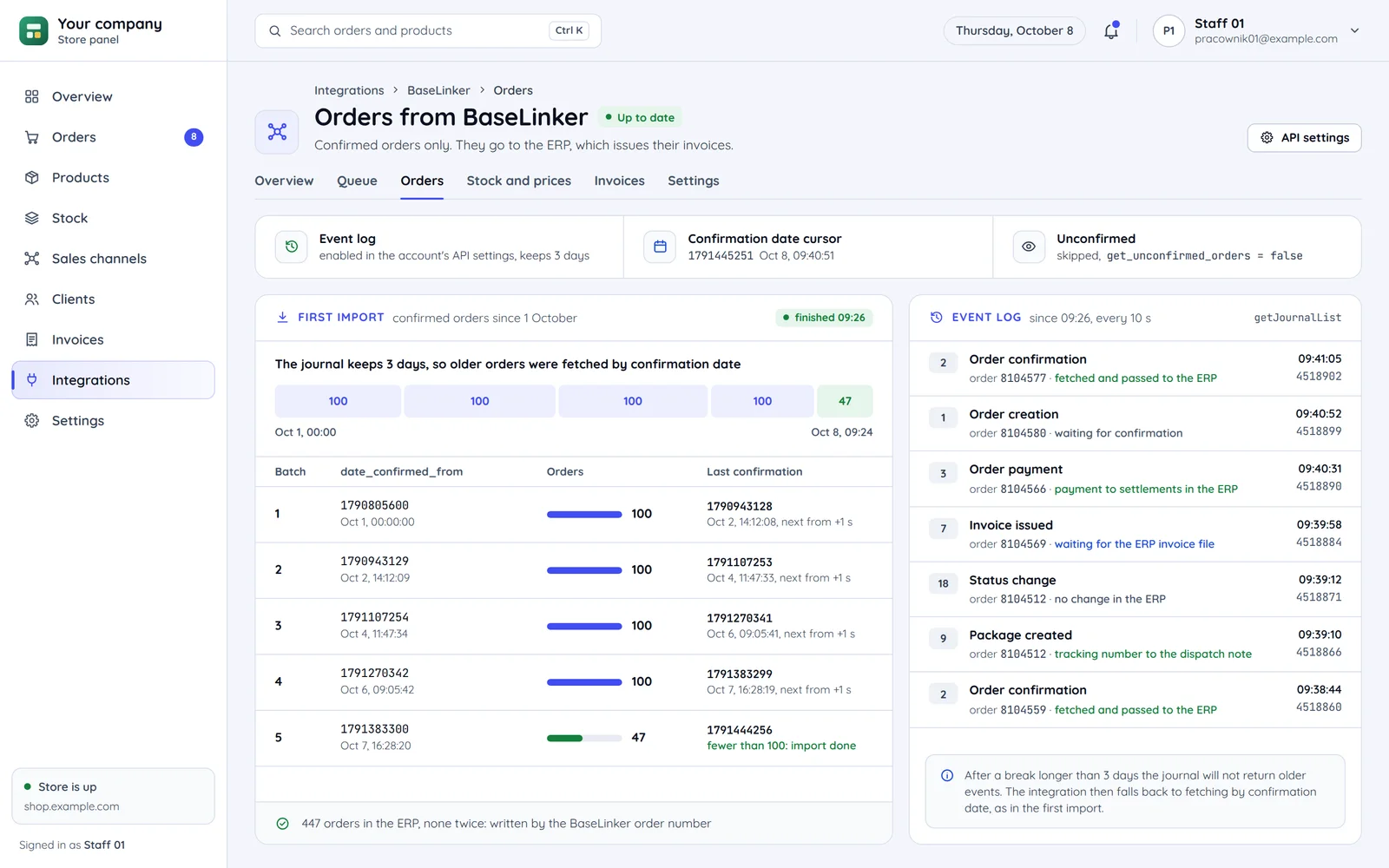Click the Orders badge showing 8
Screen dimensions: 1389x868
coord(194,137)
